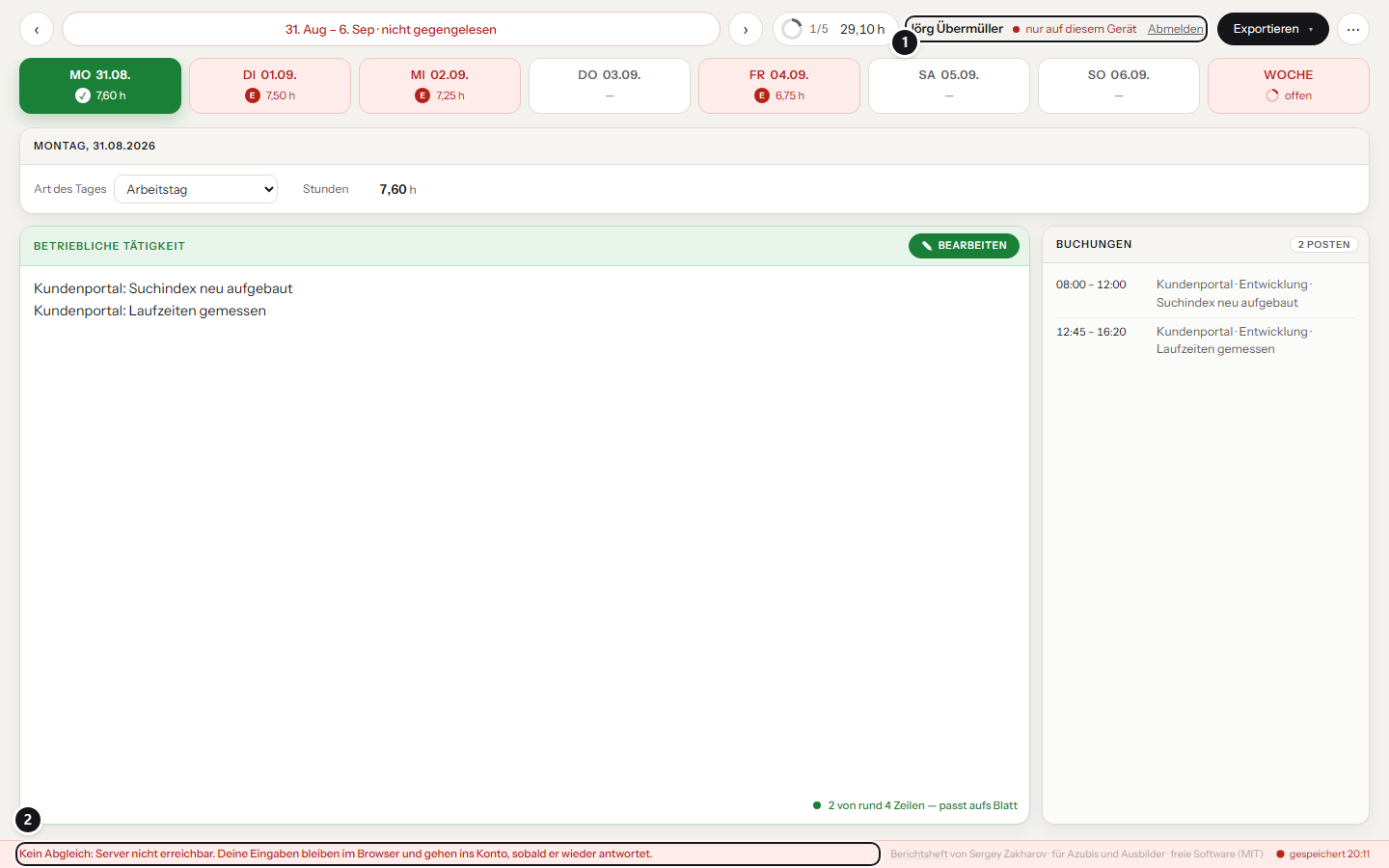
Task: Click the 'gespeichert 20:11' status indicator
Action: click(1322, 854)
